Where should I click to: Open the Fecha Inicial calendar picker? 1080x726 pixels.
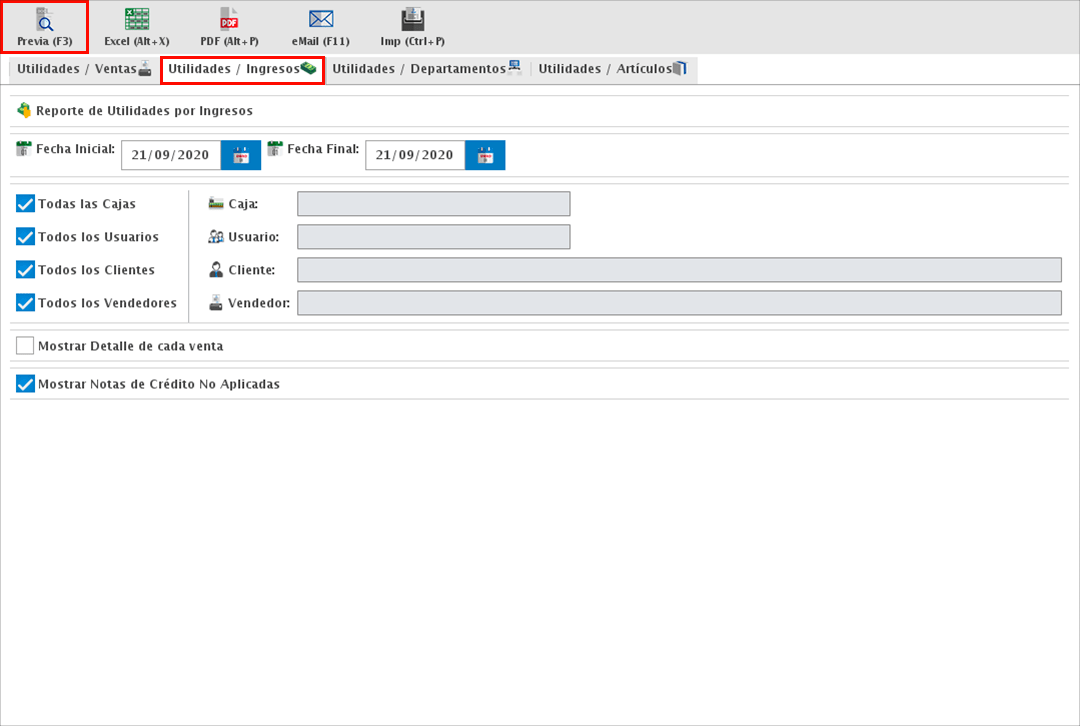click(x=241, y=155)
